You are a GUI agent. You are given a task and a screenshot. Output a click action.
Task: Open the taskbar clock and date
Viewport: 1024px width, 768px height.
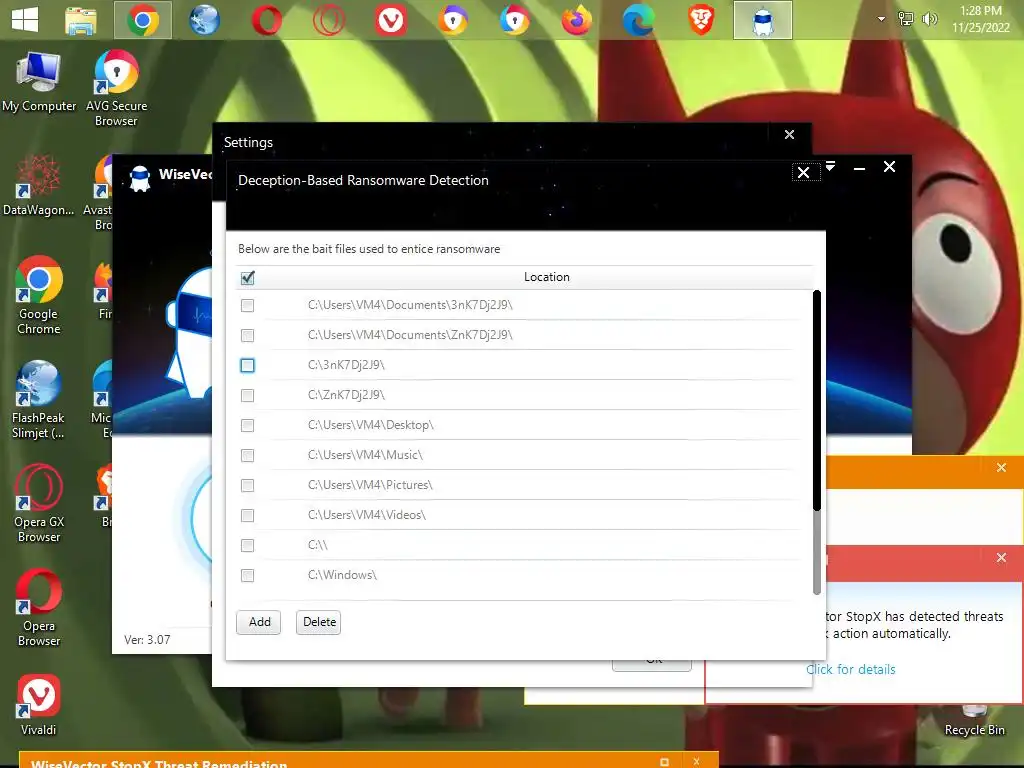coord(981,19)
